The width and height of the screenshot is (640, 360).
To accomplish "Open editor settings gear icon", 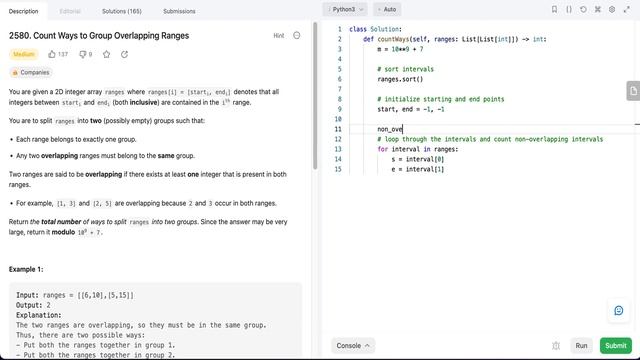I will click(612, 9).
